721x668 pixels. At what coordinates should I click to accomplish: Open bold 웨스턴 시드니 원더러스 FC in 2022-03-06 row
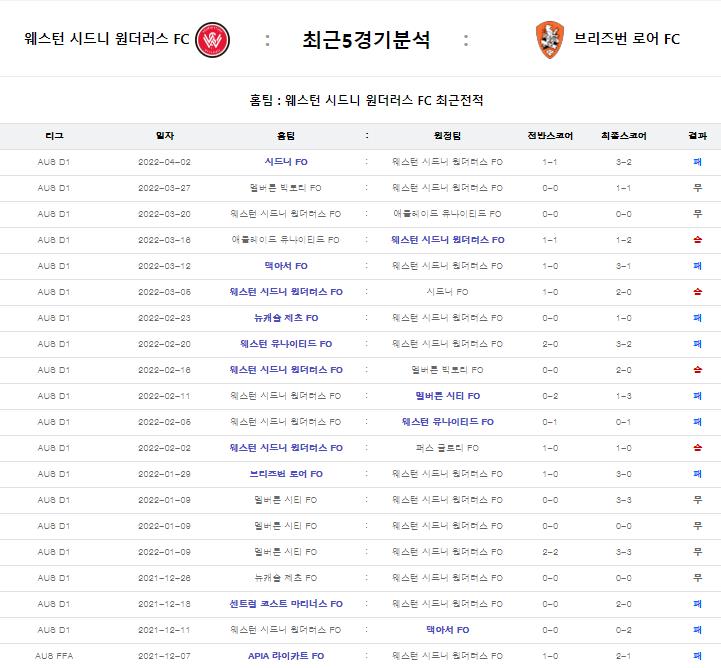click(286, 292)
